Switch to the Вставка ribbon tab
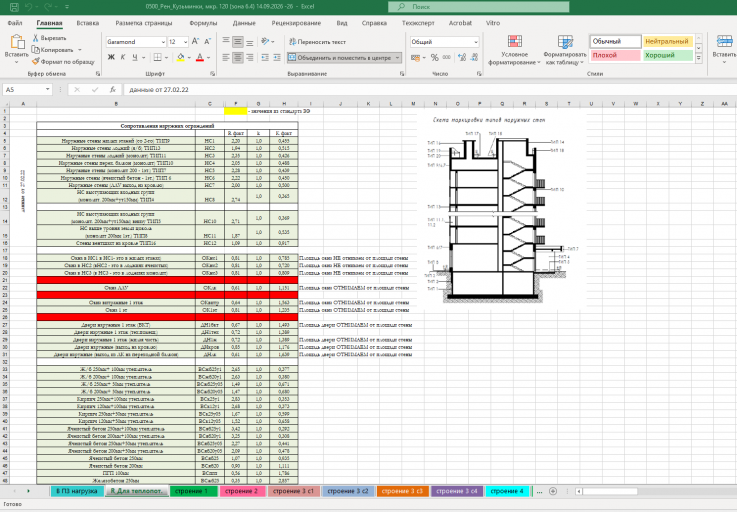 (x=87, y=23)
